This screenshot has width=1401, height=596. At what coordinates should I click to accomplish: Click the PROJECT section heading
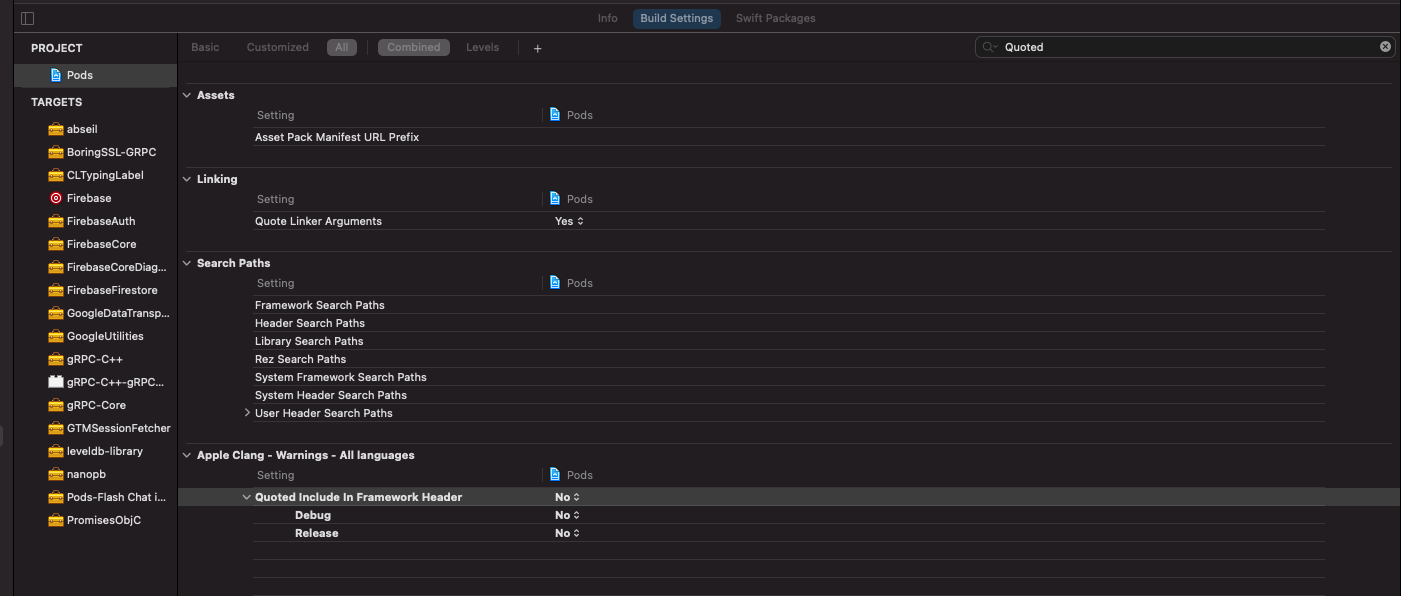tap(57, 48)
